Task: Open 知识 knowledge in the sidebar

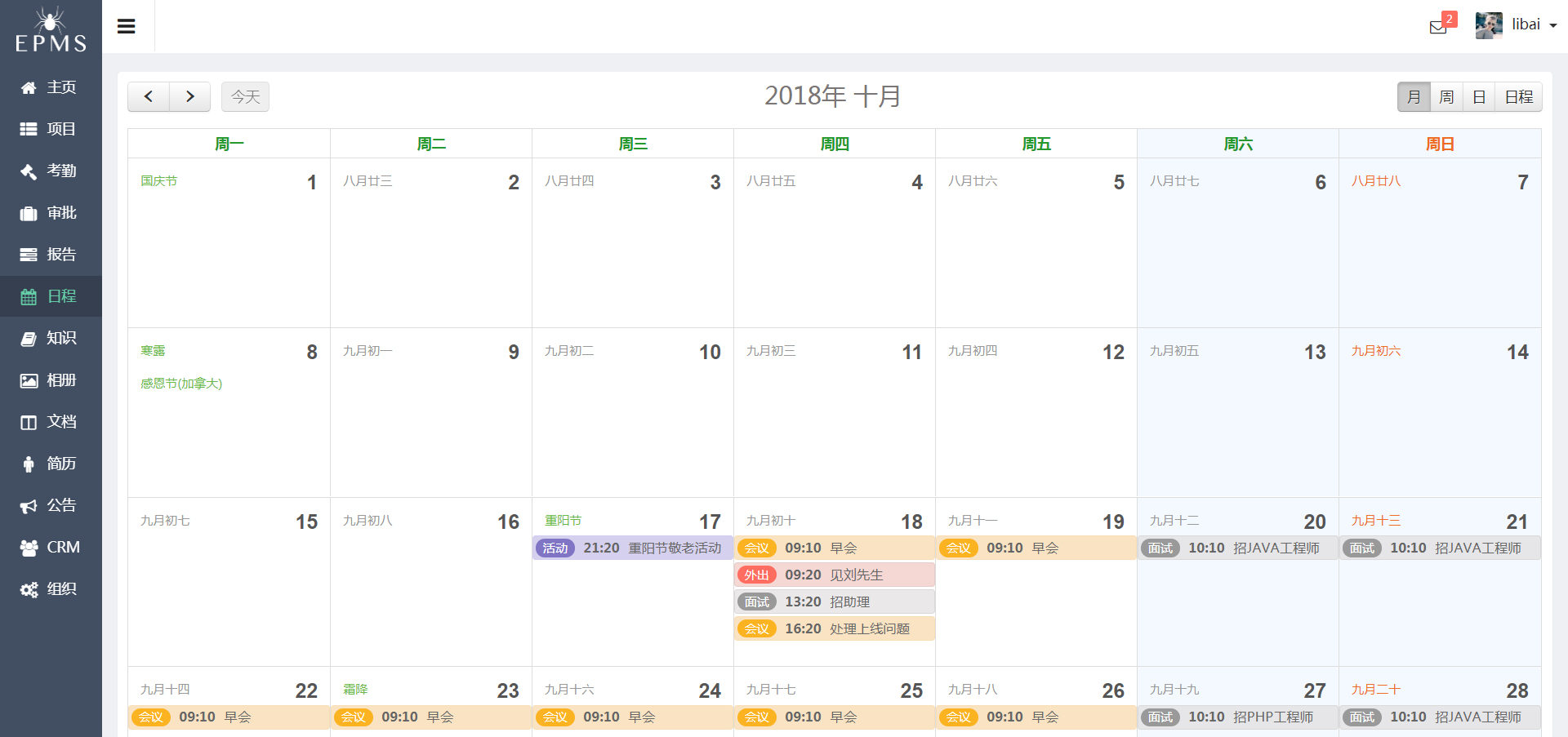Action: point(51,338)
